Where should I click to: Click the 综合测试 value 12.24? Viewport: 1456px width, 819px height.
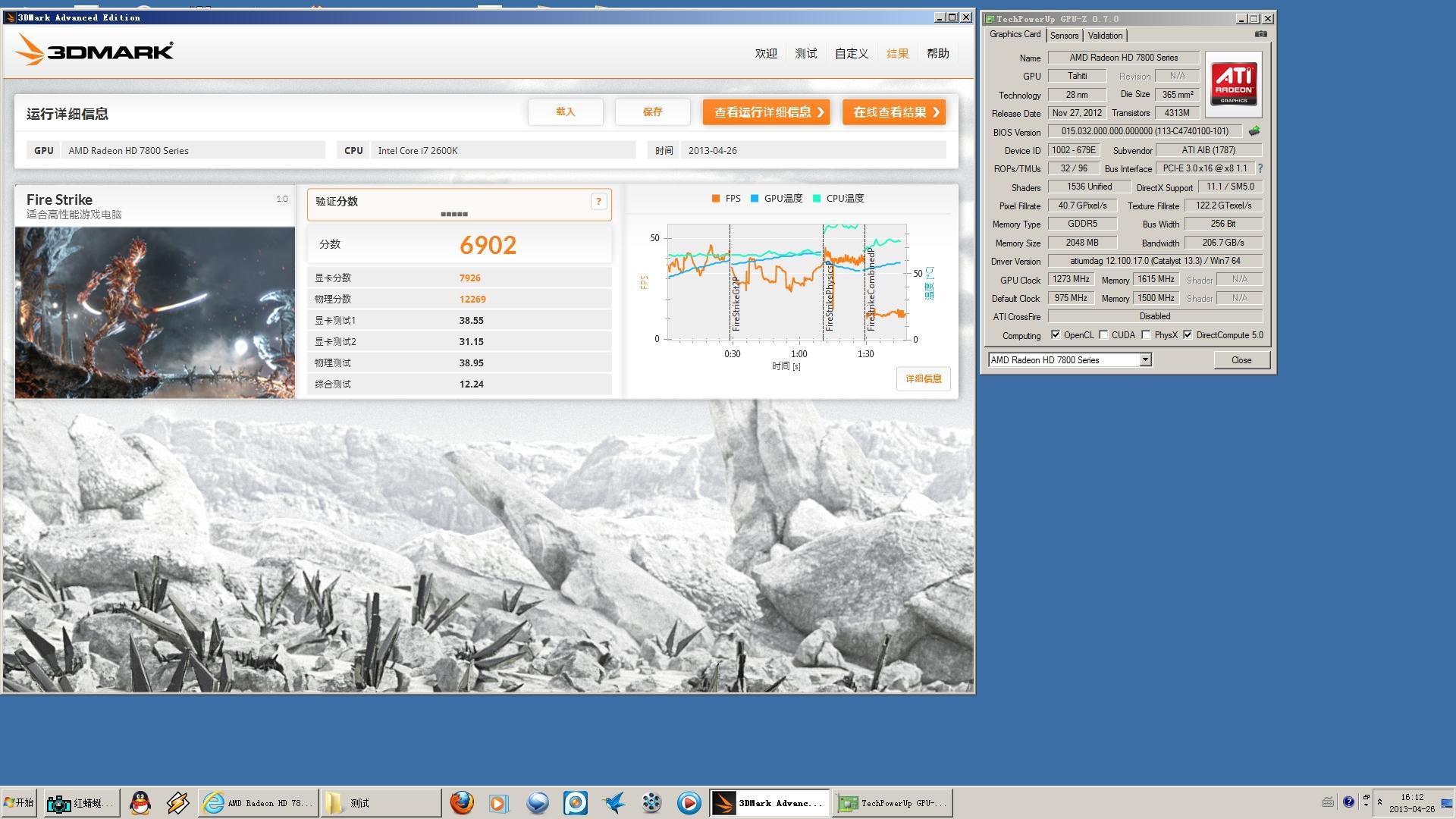click(471, 384)
